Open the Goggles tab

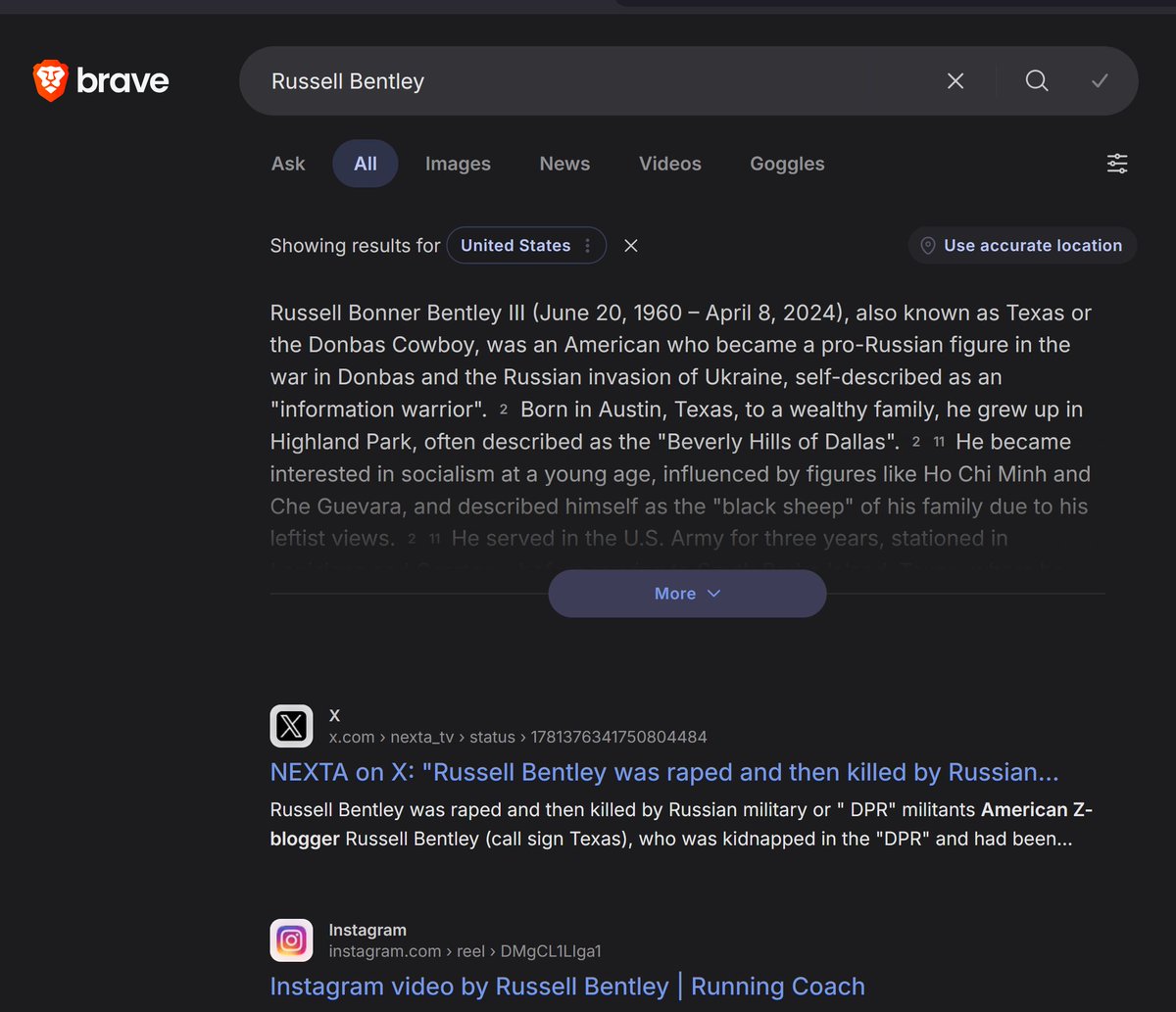(x=787, y=164)
